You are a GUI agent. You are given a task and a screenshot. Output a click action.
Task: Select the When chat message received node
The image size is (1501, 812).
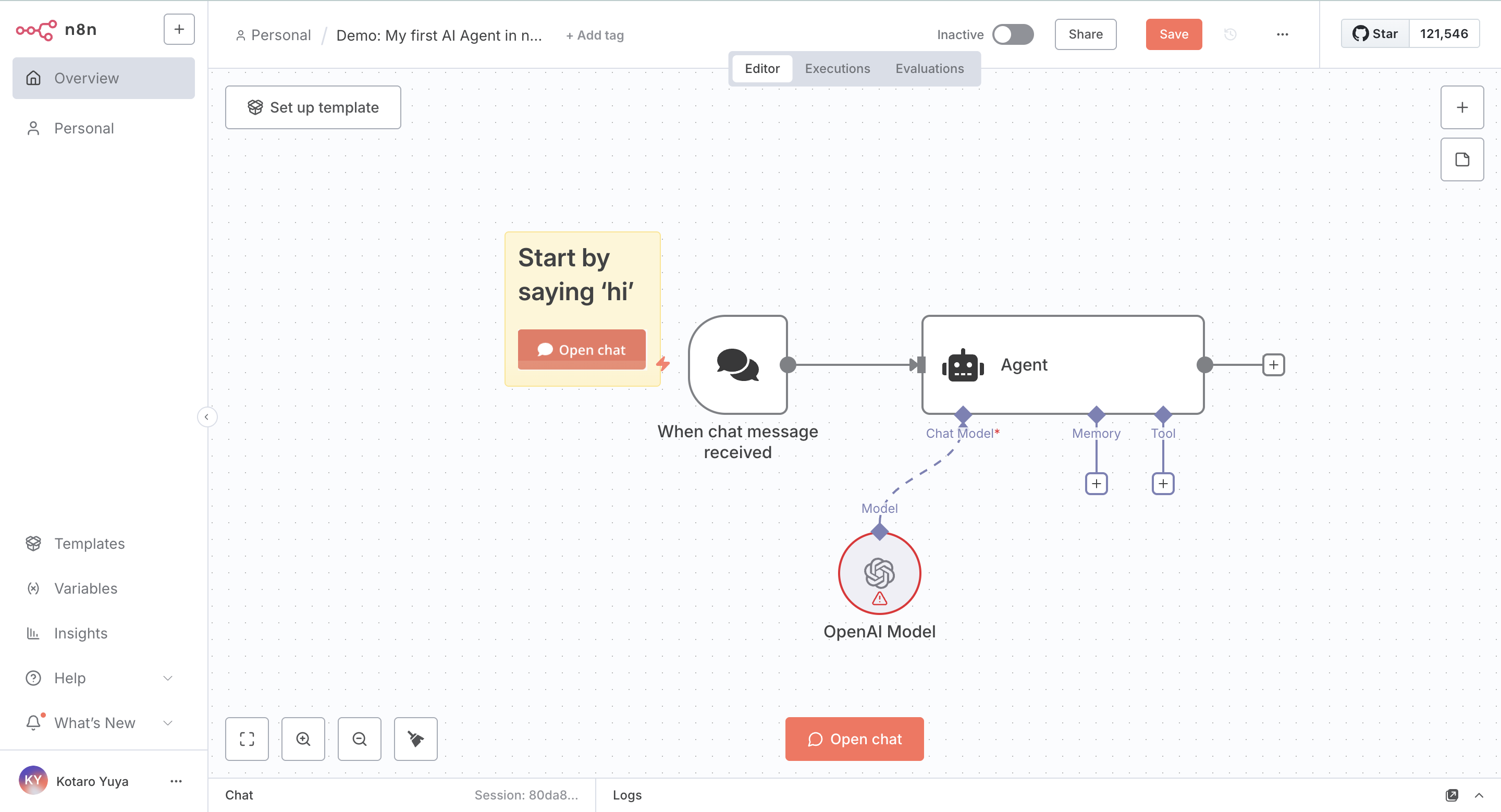point(737,365)
